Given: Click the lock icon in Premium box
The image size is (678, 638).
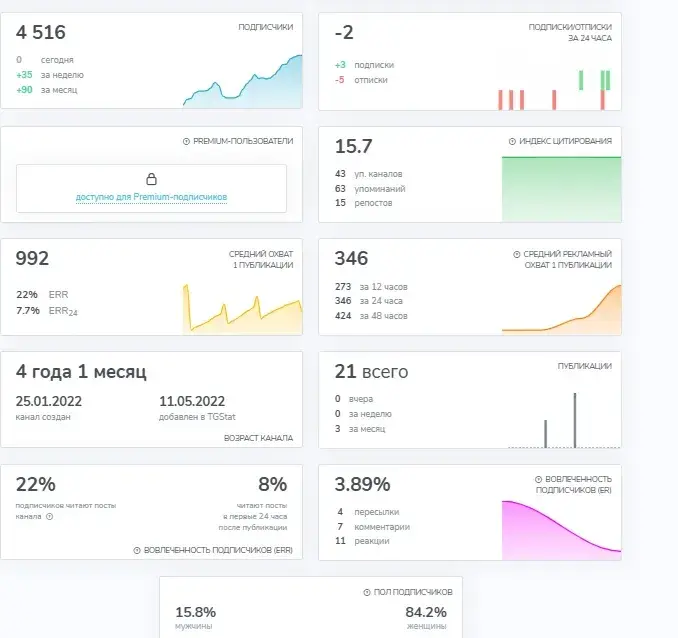Looking at the screenshot, I should (151, 179).
